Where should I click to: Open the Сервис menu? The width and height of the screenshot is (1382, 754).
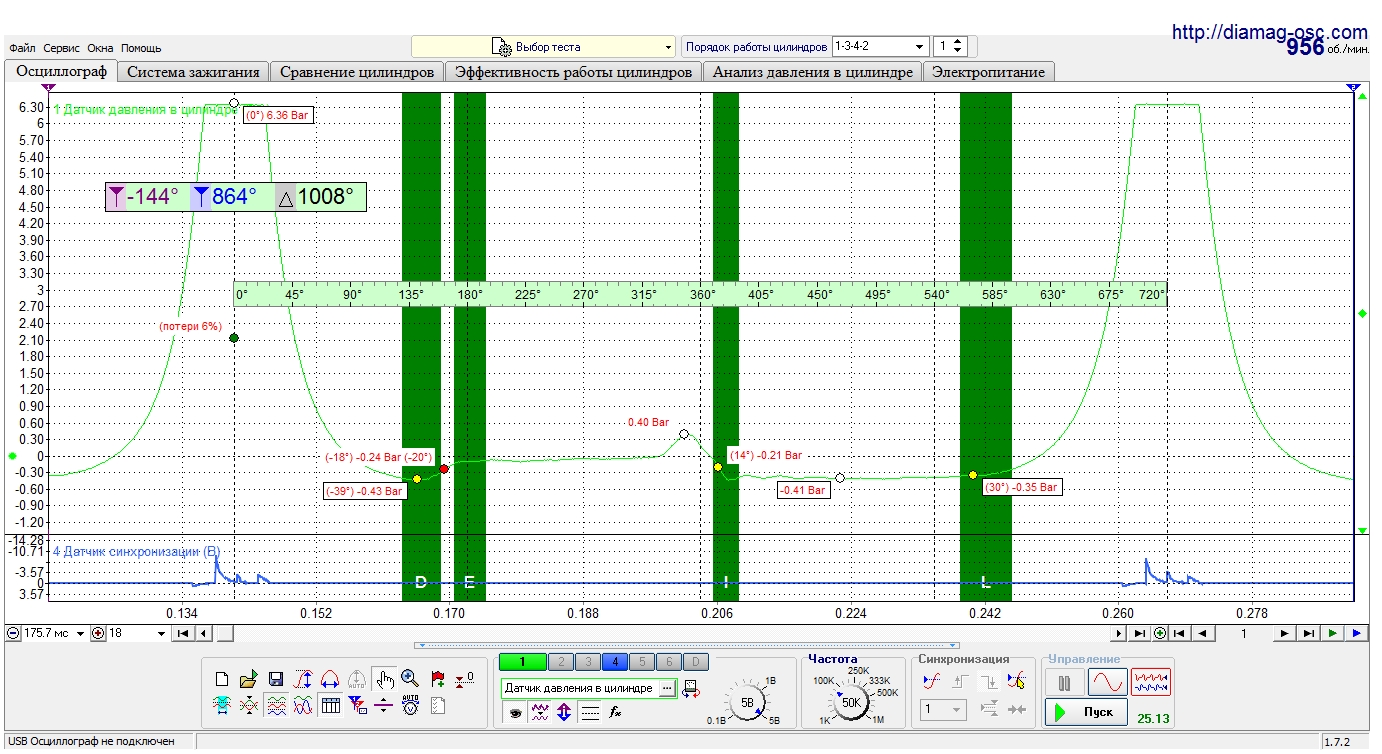click(x=63, y=48)
